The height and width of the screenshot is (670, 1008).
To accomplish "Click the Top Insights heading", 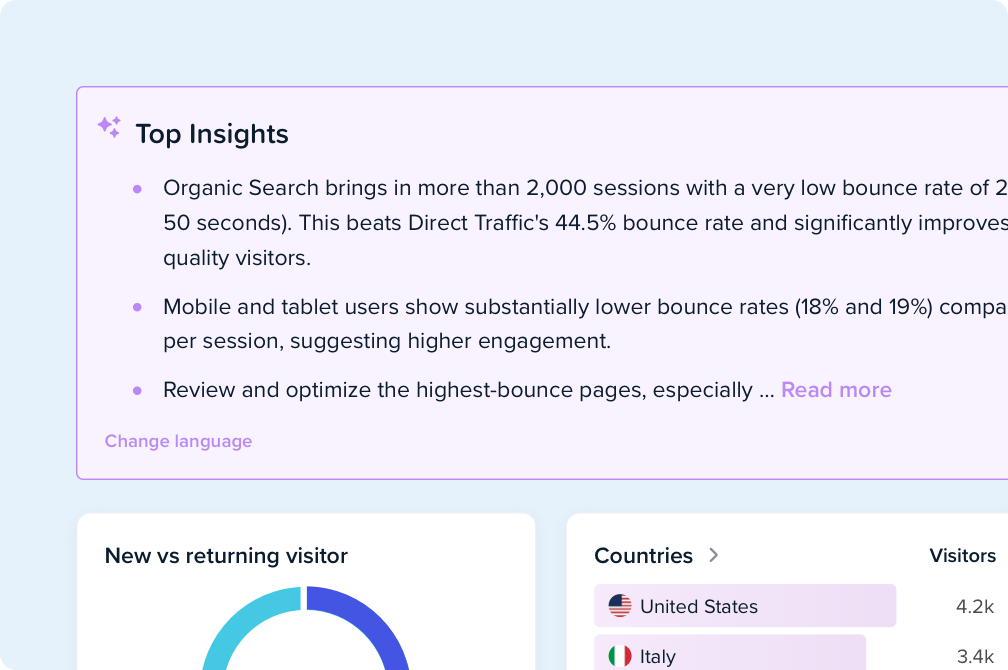I will click(x=212, y=134).
